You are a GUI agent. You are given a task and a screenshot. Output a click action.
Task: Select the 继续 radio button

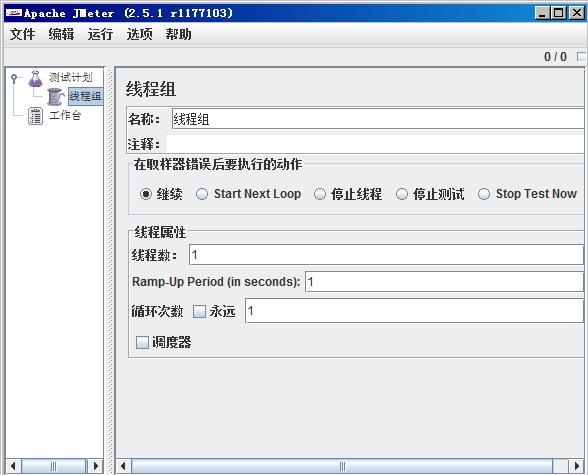pyautogui.click(x=146, y=194)
